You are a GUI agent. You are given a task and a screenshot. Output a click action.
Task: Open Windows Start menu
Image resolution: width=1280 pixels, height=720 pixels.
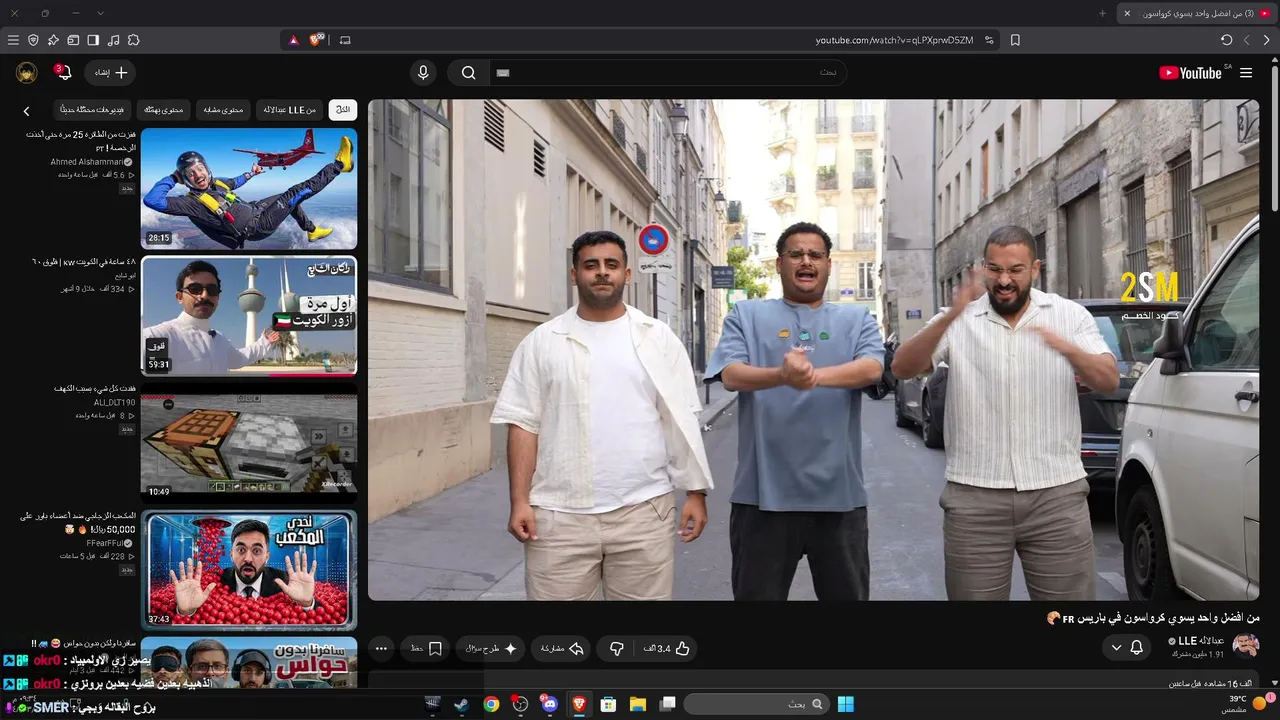tap(846, 704)
